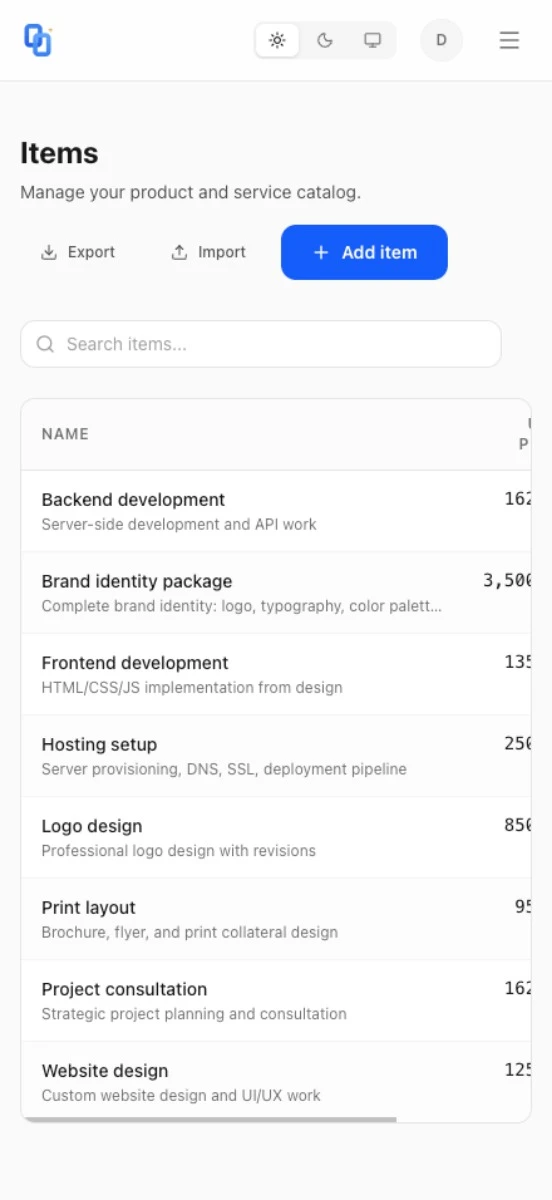This screenshot has width=552, height=1200.
Task: Click "HTML/CSS/JS implementation from design" description
Action: (192, 687)
